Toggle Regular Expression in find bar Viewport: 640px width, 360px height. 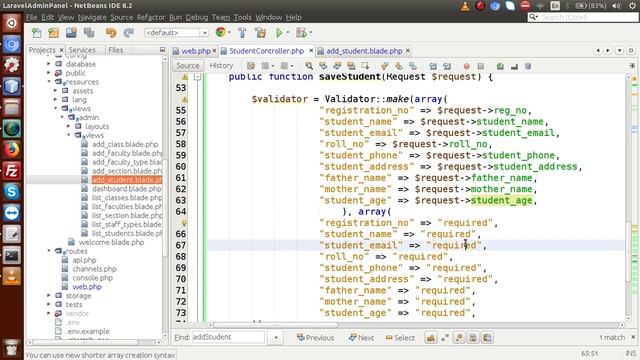[459, 338]
